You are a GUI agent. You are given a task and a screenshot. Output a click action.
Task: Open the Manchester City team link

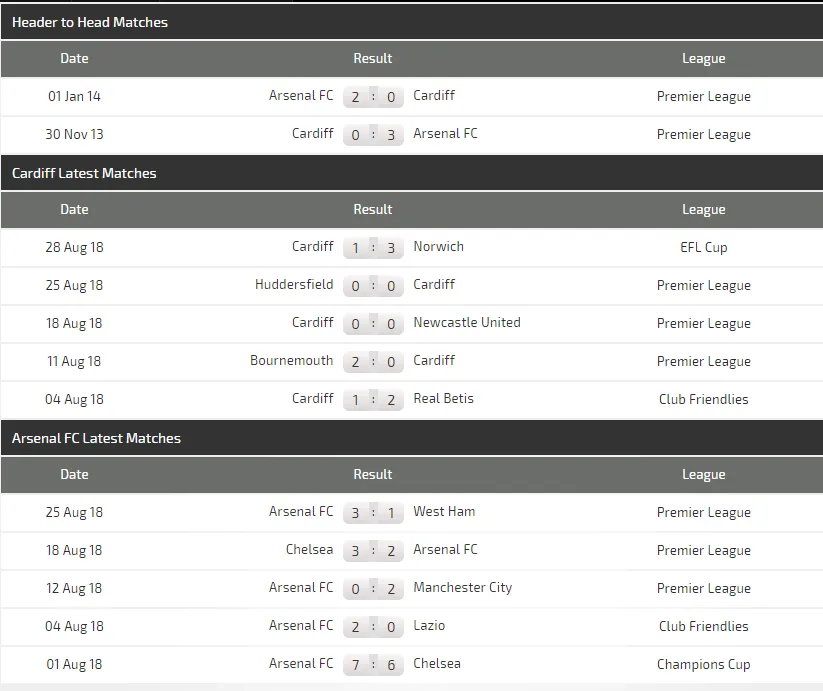point(462,587)
